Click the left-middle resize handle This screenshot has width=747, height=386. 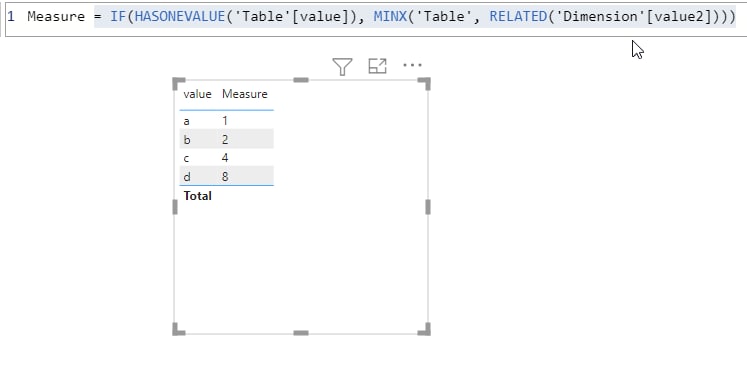[x=175, y=207]
